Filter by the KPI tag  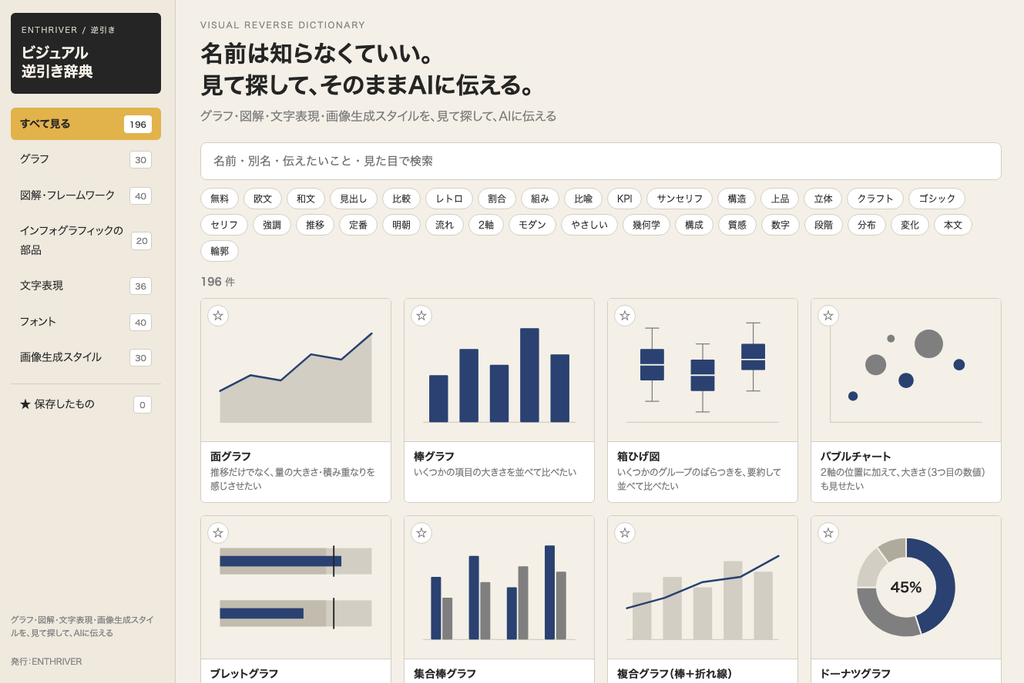click(x=624, y=199)
